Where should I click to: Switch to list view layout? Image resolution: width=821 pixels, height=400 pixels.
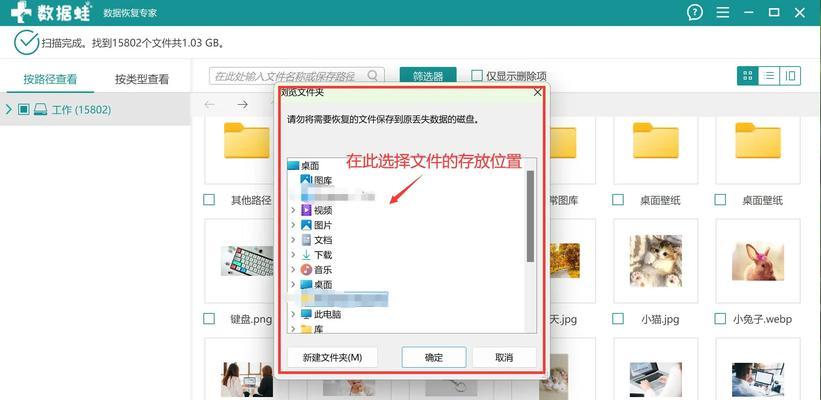pyautogui.click(x=769, y=76)
